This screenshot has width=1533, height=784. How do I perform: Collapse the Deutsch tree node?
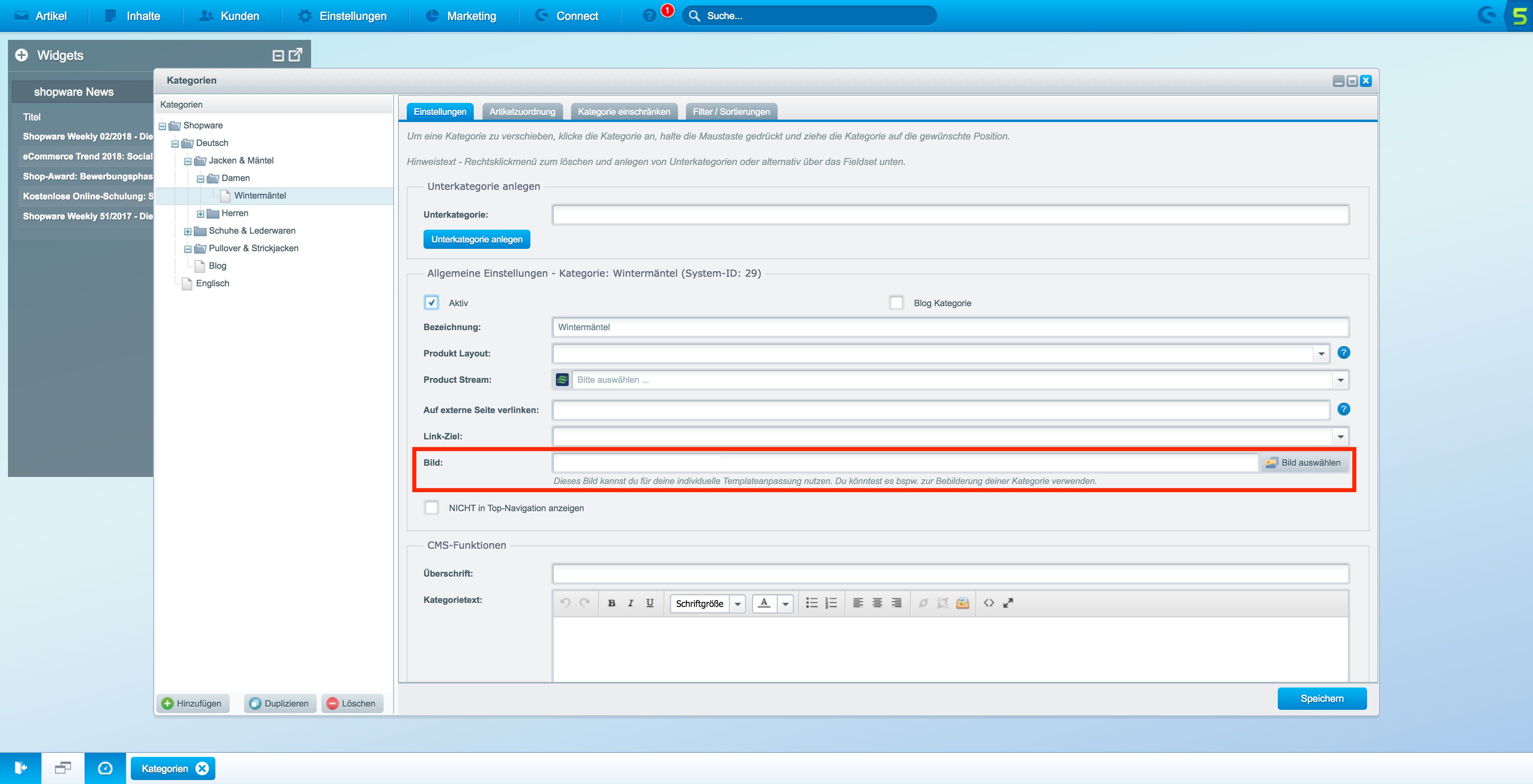pos(175,144)
